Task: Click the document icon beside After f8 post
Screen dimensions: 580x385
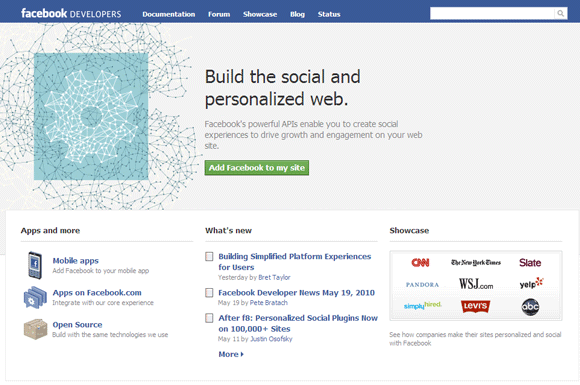Action: click(209, 318)
